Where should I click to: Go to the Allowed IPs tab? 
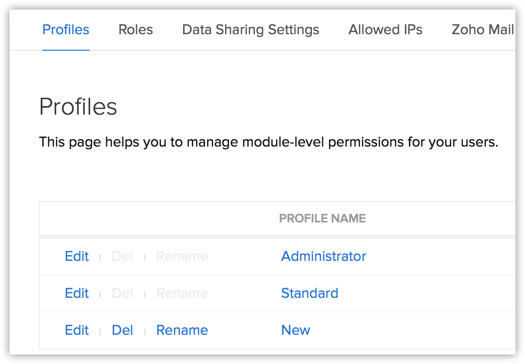coord(385,29)
